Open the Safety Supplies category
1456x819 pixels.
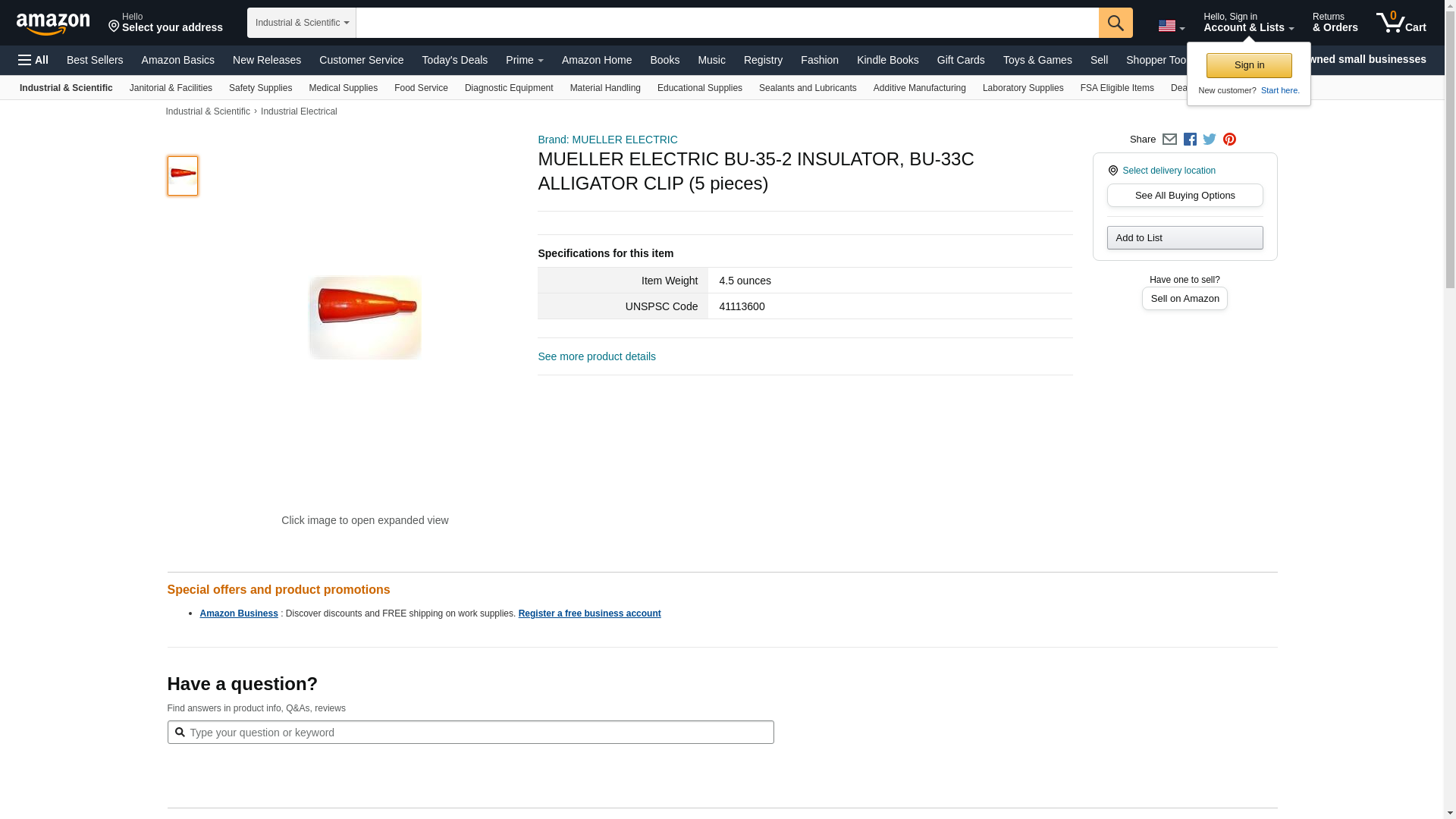coord(260,88)
